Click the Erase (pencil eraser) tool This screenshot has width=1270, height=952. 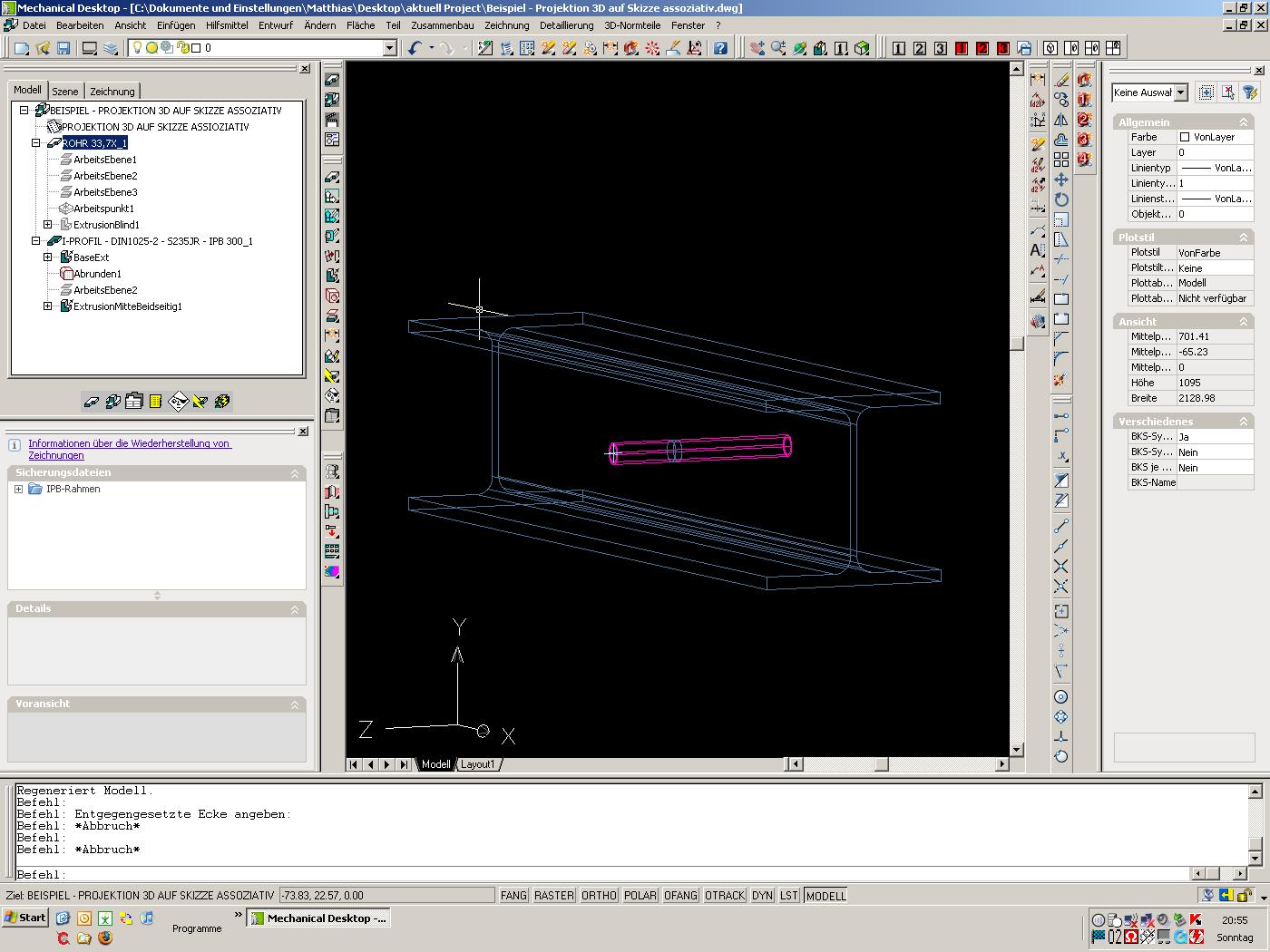(x=1061, y=80)
